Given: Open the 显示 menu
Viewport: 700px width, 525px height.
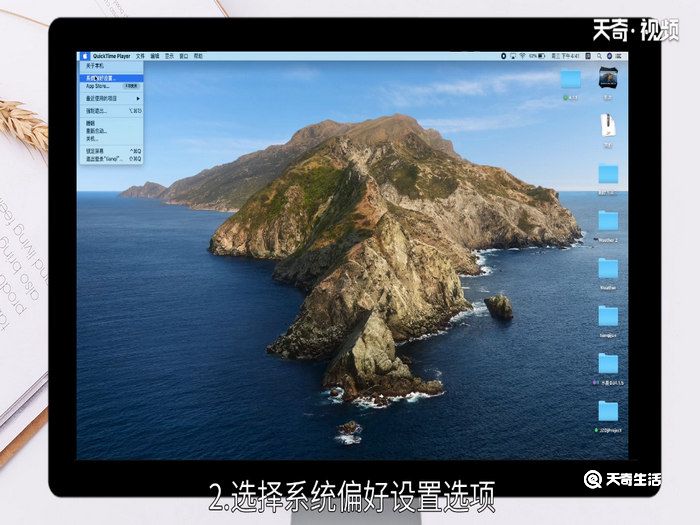Looking at the screenshot, I should click(x=169, y=56).
